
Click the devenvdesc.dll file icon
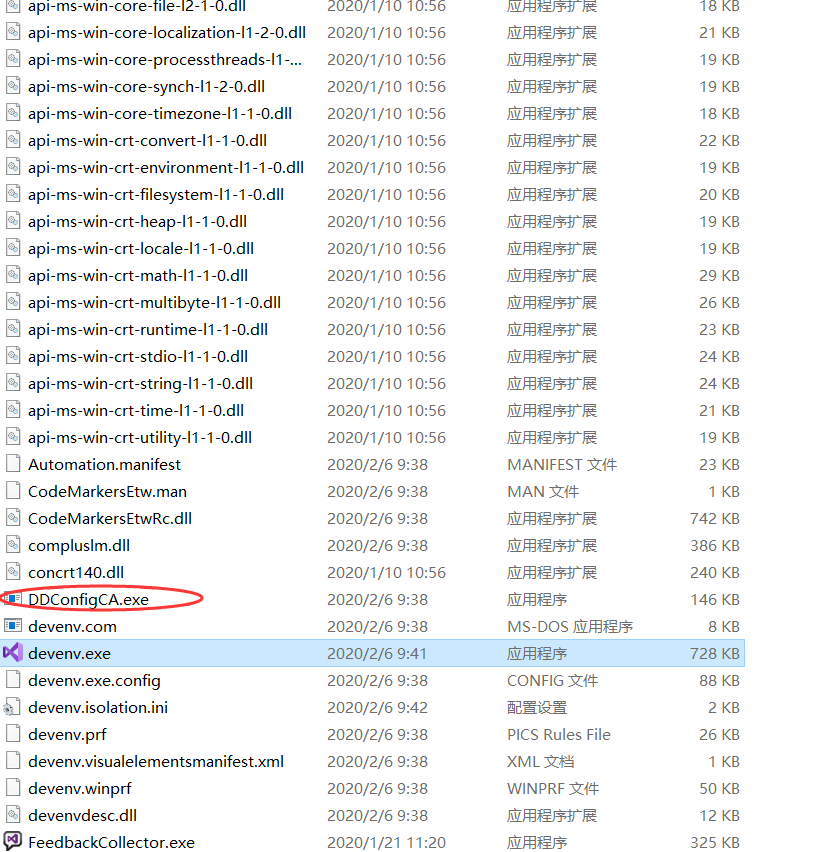tap(12, 815)
